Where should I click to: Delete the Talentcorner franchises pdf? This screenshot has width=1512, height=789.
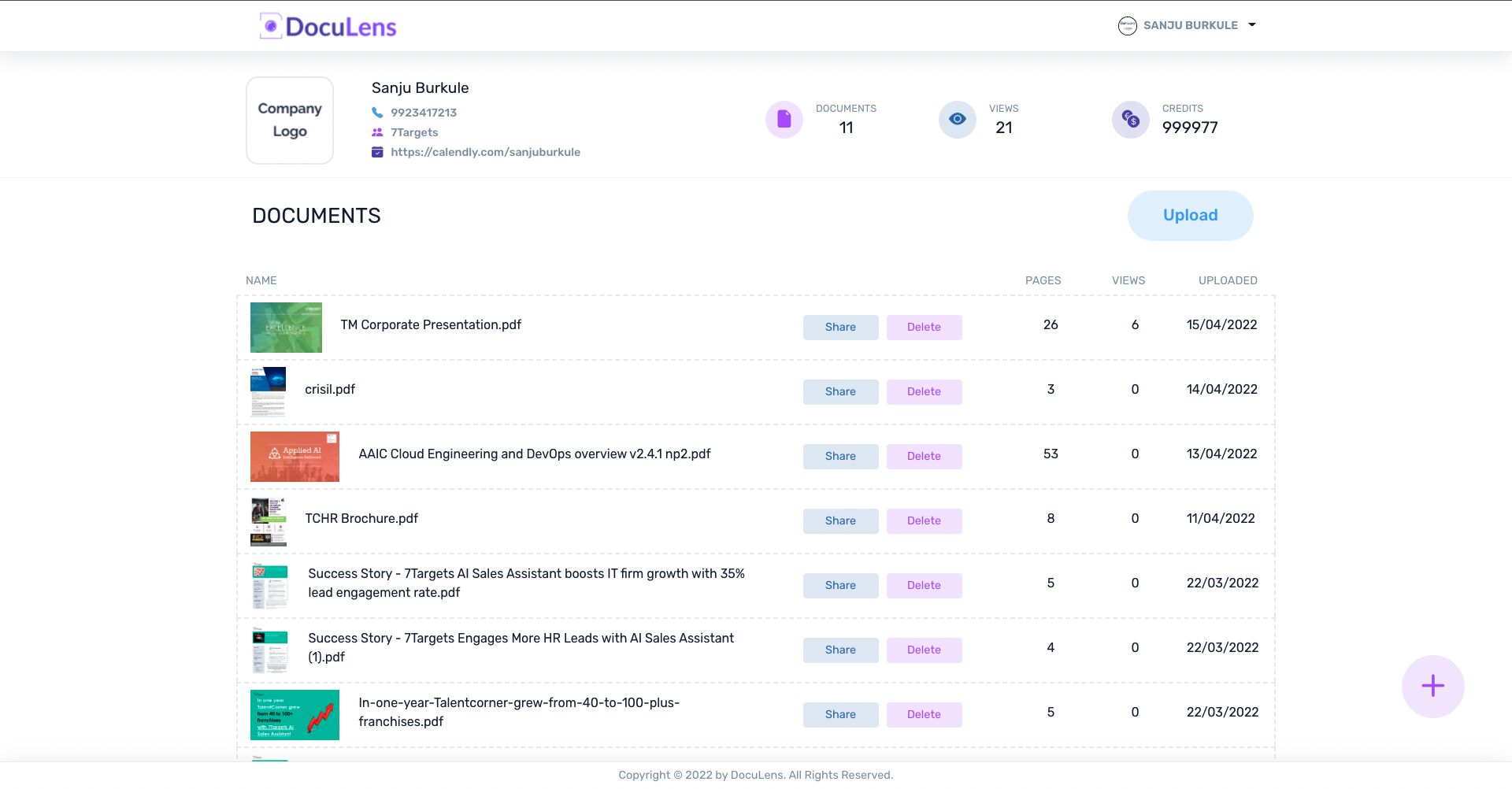click(924, 715)
